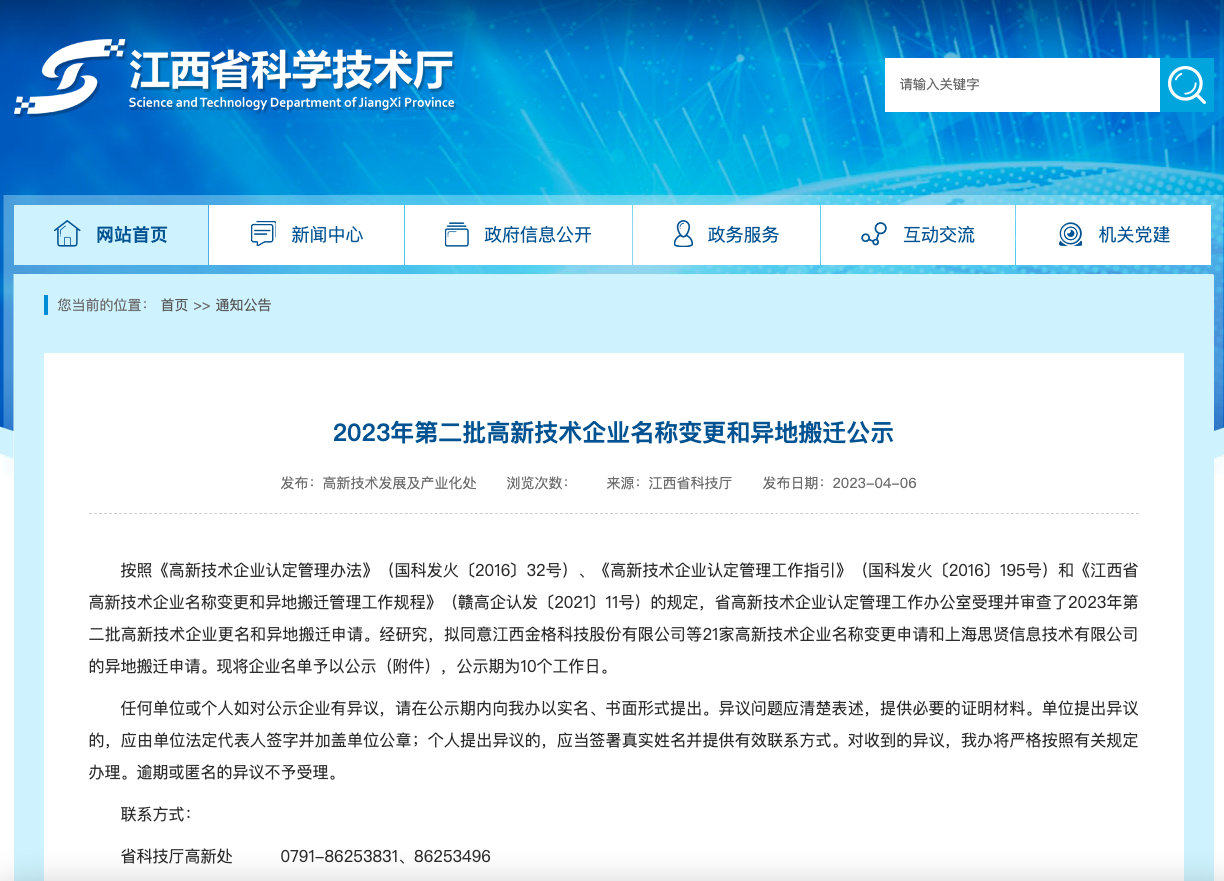The height and width of the screenshot is (881, 1224).
Task: Click the source text 江西省科技厅
Action: [x=690, y=483]
